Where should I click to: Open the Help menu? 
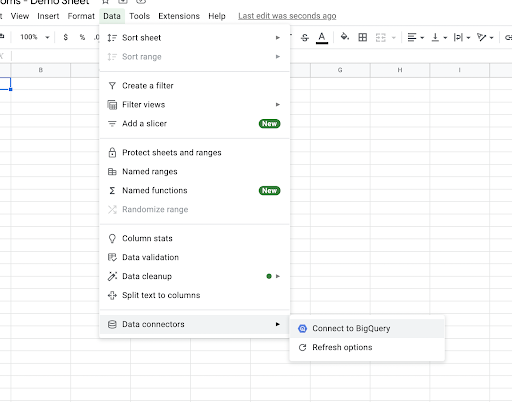pos(217,16)
